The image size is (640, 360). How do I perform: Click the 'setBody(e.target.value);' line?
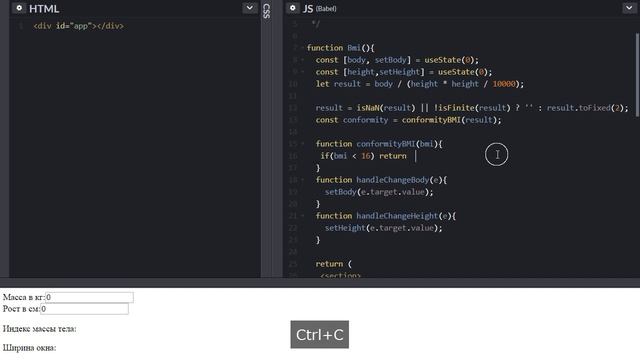coord(379,192)
